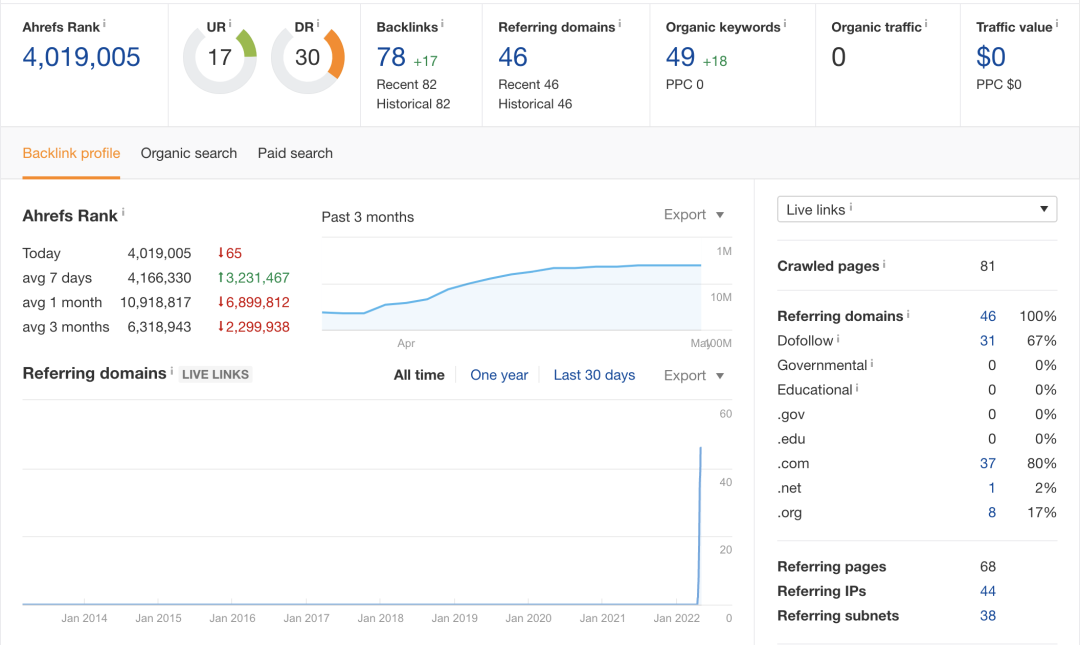Click the Dofollow count 31 link
The height and width of the screenshot is (645, 1080).
point(987,340)
